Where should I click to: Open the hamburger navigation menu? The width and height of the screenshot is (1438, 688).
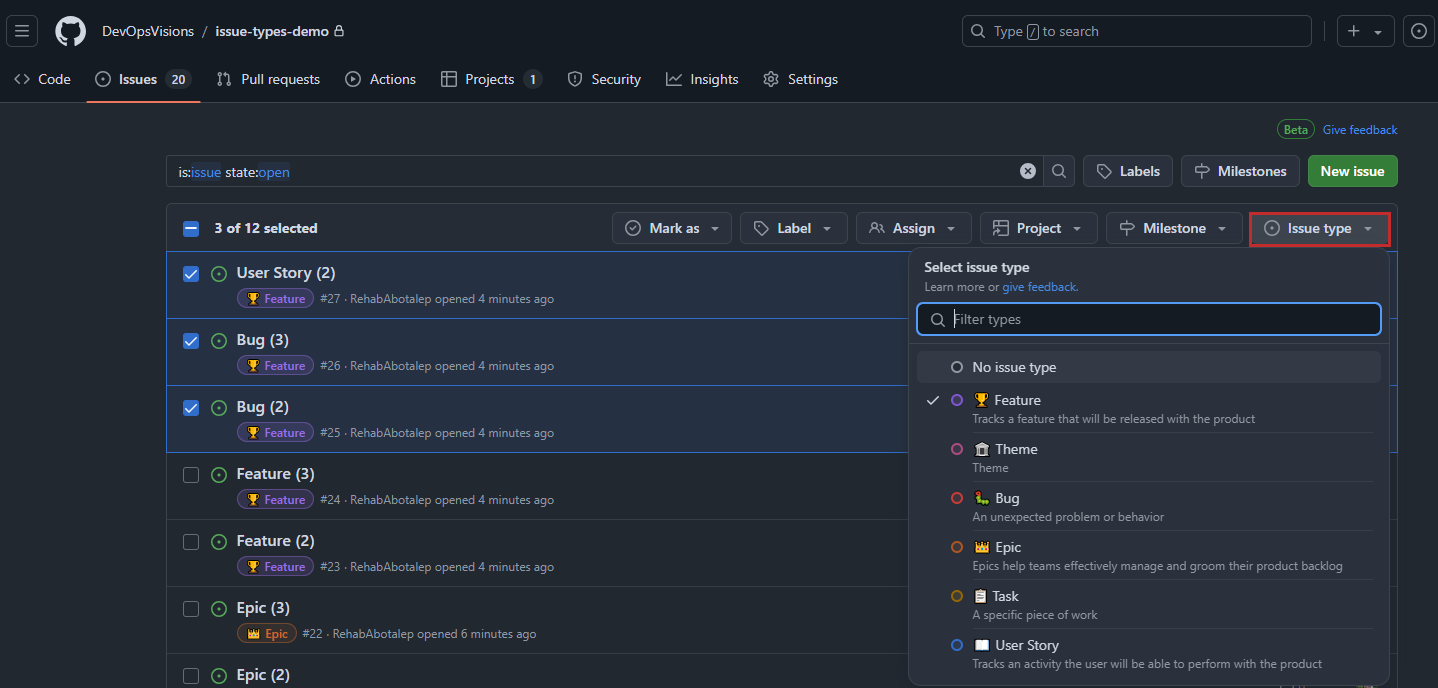click(x=22, y=31)
